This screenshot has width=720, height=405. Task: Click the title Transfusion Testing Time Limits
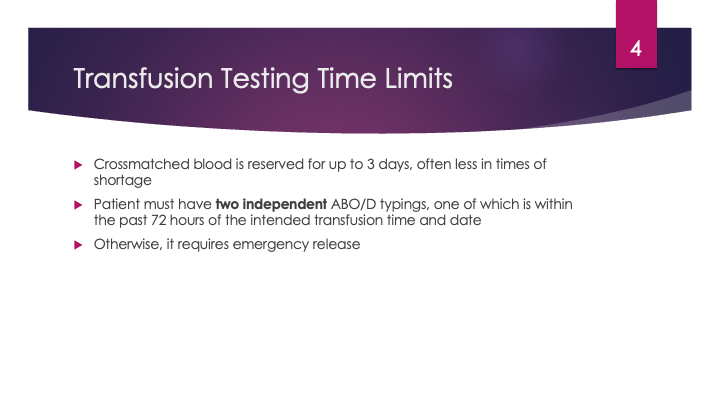[263, 77]
